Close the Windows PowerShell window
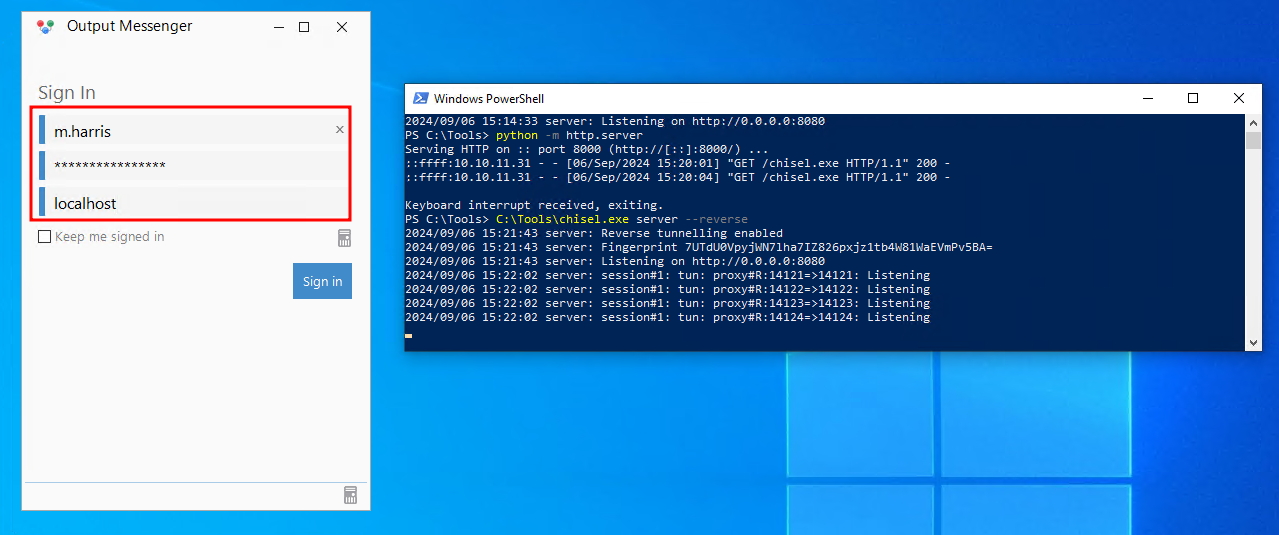This screenshot has height=535, width=1279. click(x=1239, y=98)
